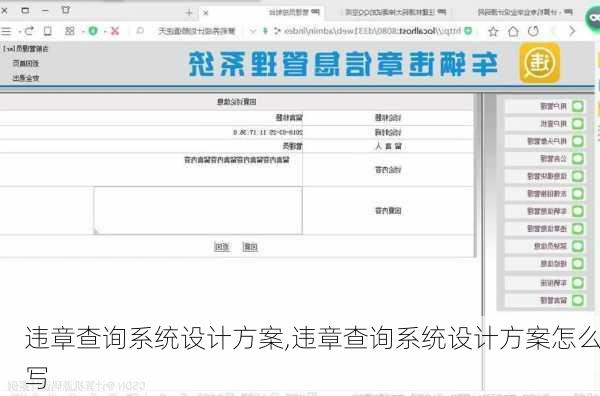Click the green avatar mask icon
This screenshot has width=600, height=396.
coord(593,18)
